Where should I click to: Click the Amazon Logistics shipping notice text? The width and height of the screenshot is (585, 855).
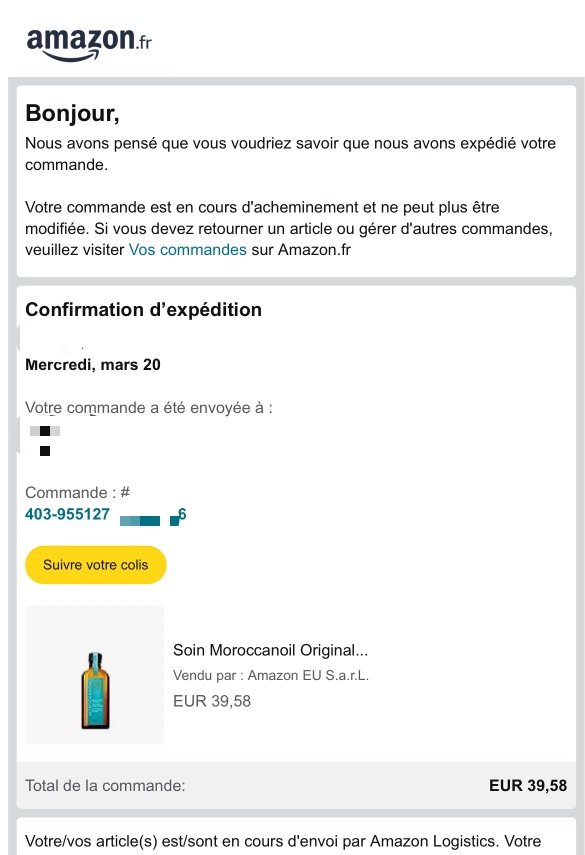[283, 841]
